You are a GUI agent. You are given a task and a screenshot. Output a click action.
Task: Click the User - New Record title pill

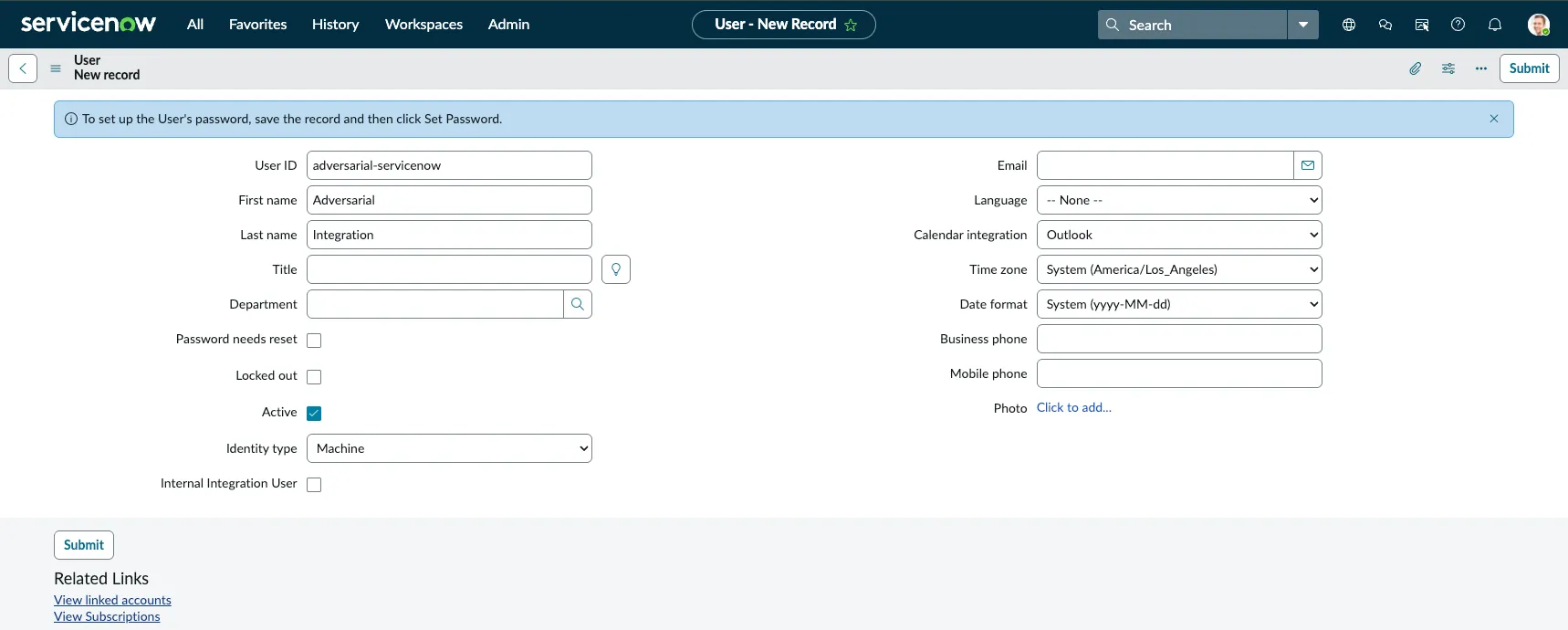tap(783, 25)
